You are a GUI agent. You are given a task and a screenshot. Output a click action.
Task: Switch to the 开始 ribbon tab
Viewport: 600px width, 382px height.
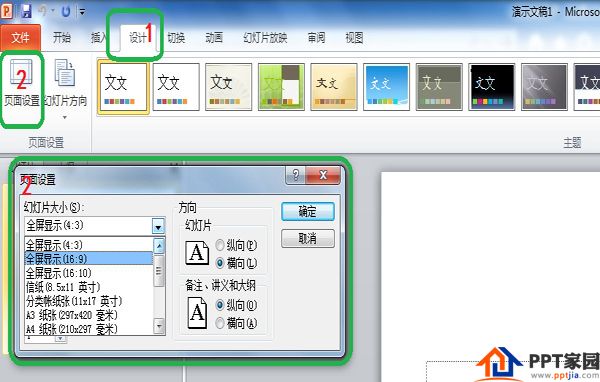point(62,38)
